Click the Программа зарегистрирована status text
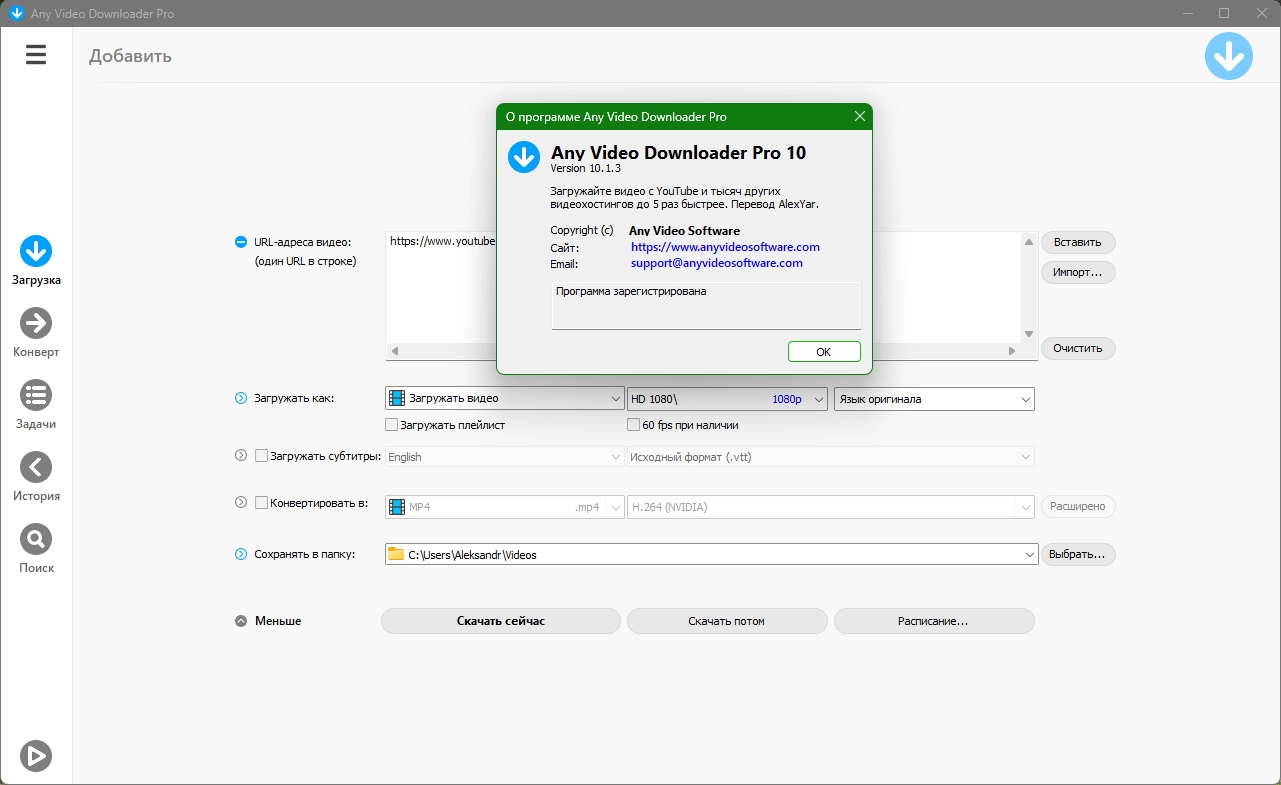Image resolution: width=1281 pixels, height=785 pixels. (x=631, y=292)
